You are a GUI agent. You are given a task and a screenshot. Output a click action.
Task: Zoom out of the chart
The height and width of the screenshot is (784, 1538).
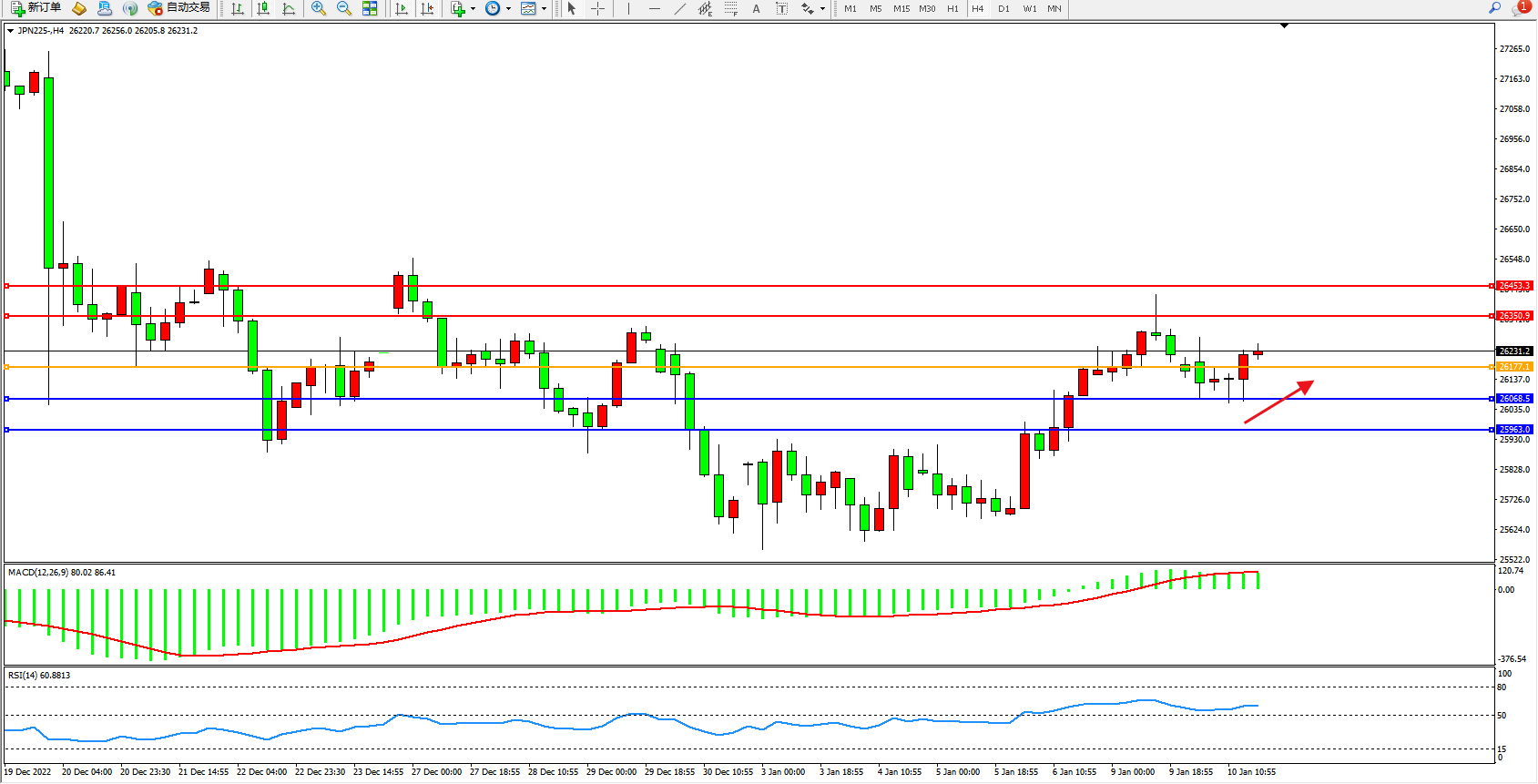[x=343, y=8]
